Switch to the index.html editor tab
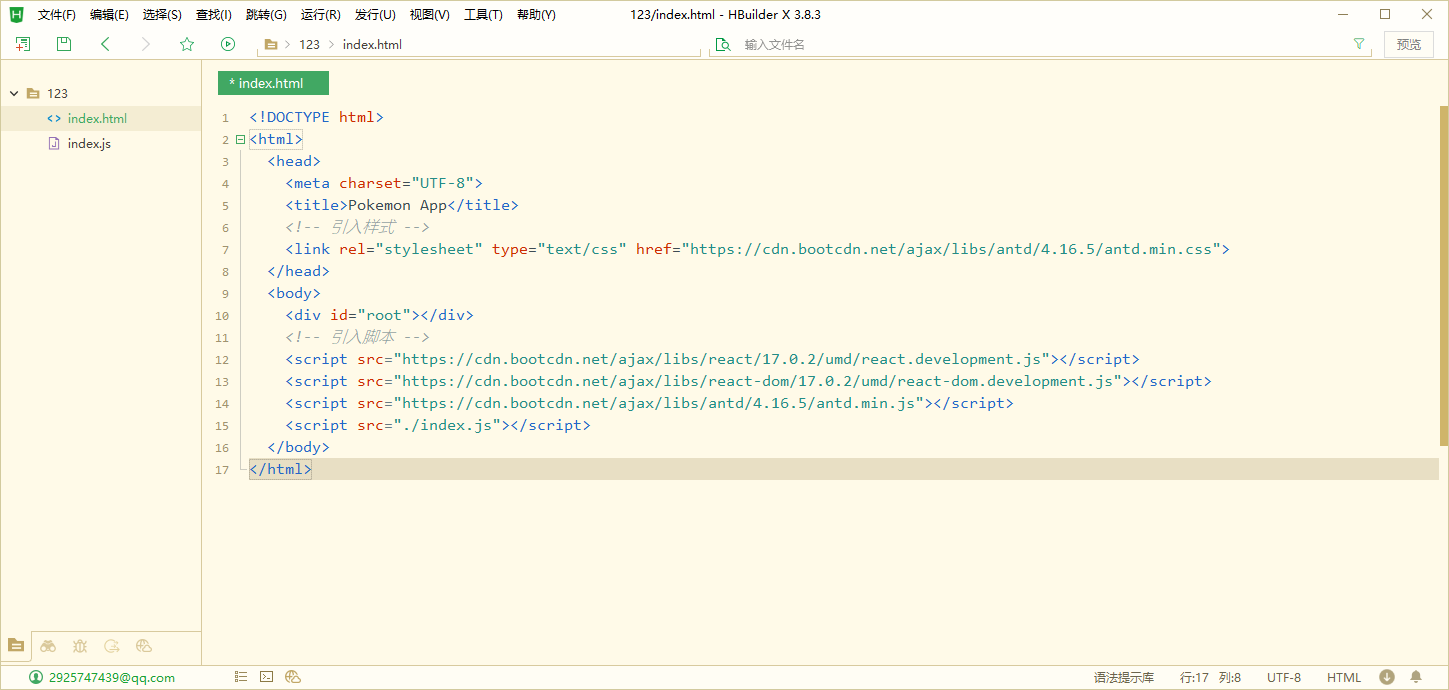Image resolution: width=1449 pixels, height=690 pixels. click(x=272, y=83)
